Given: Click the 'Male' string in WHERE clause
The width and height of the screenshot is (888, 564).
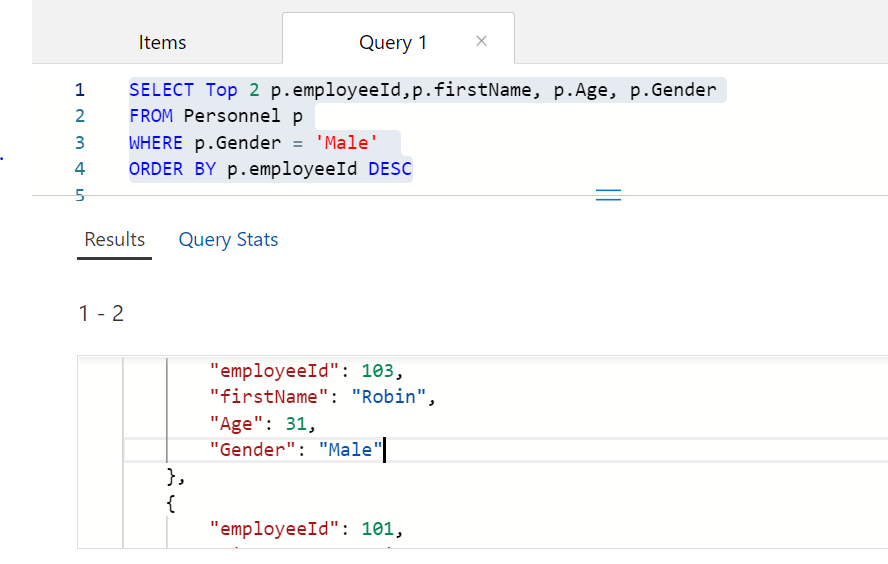Looking at the screenshot, I should coord(345,143).
